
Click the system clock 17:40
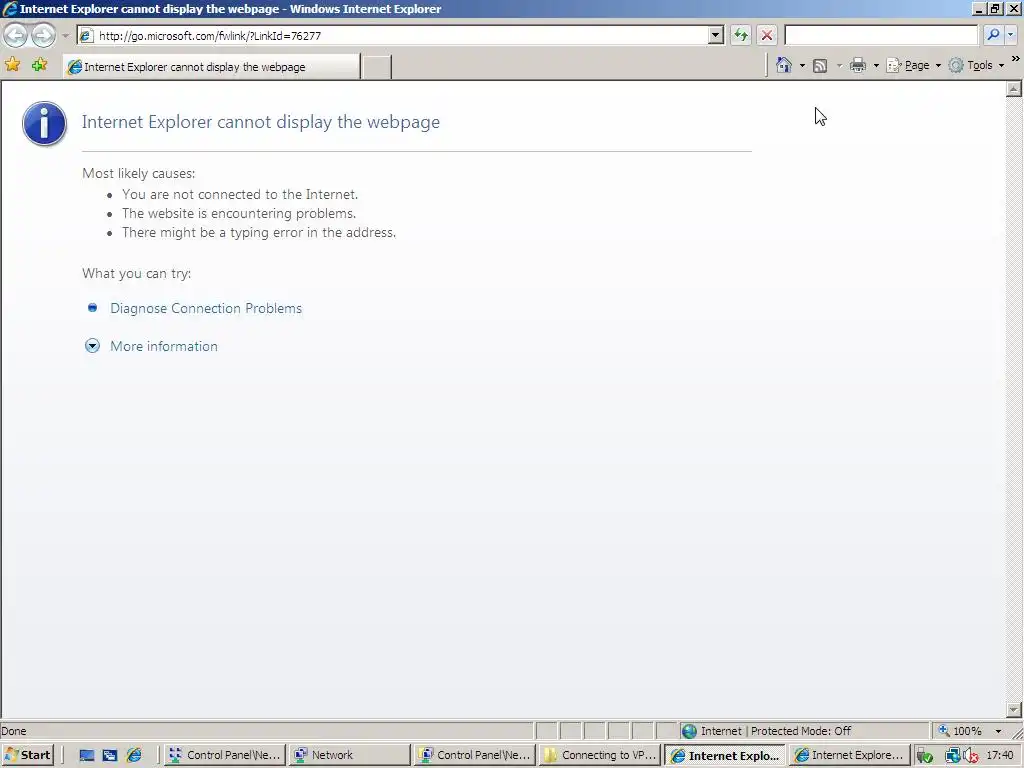(1000, 756)
